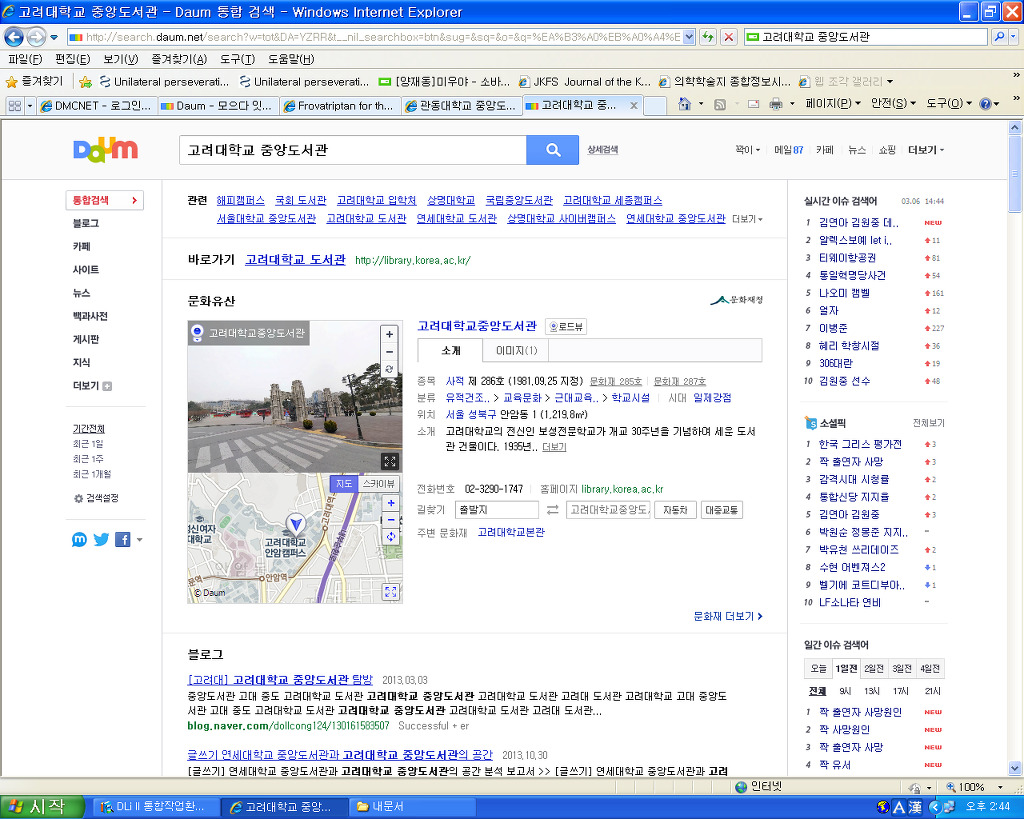
Task: Click the 출발지 start point field
Action: point(497,510)
